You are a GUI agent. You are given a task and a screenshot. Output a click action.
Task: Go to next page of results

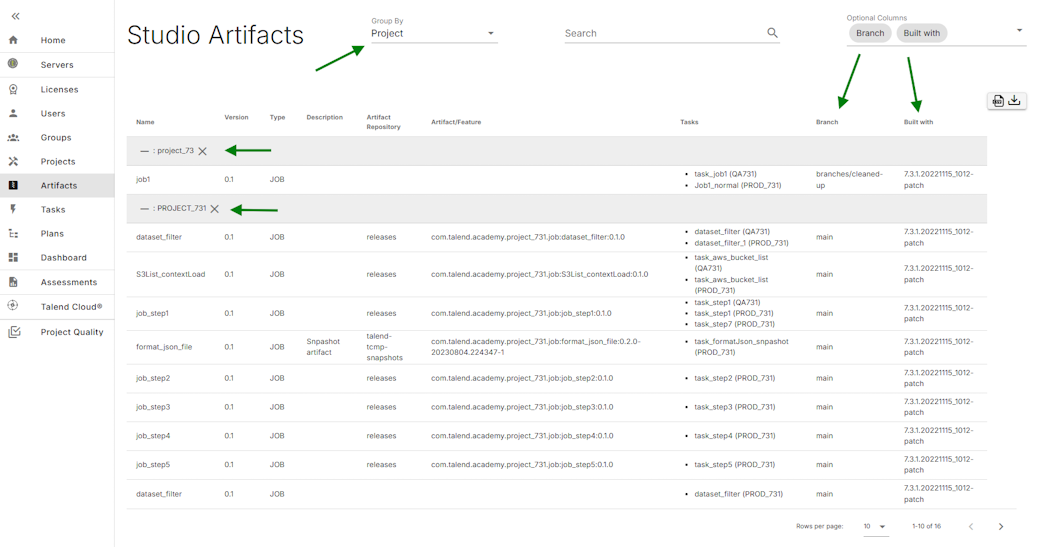pos(1001,526)
